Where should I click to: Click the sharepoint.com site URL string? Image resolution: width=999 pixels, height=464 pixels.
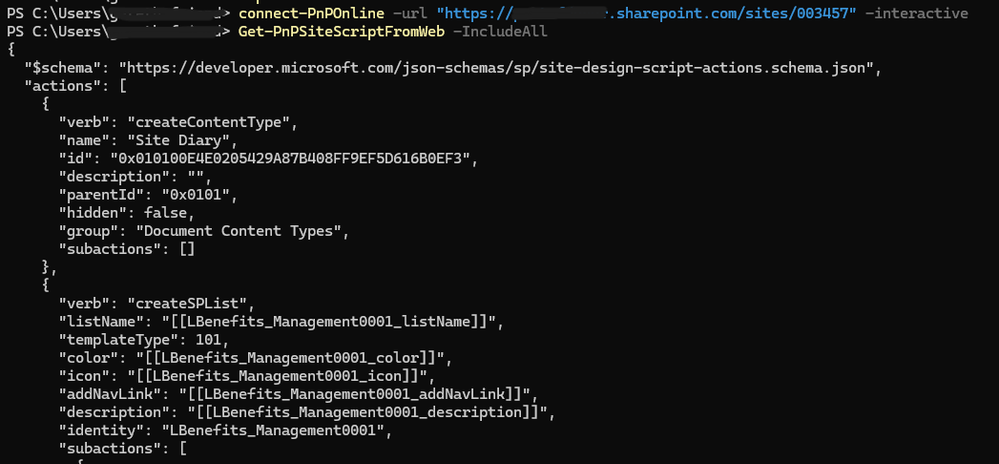pos(647,13)
